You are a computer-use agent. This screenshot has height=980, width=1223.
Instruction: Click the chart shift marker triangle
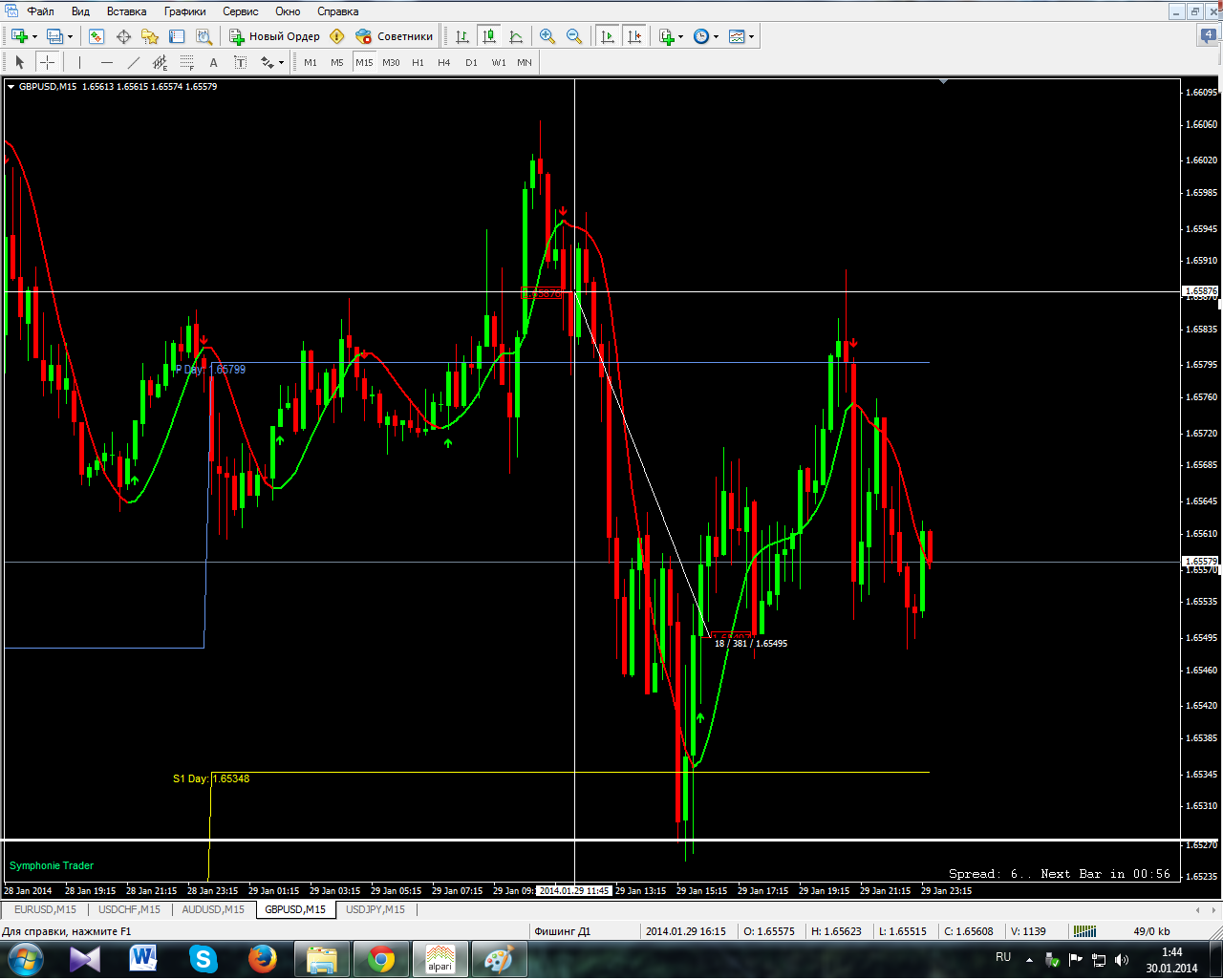point(943,82)
